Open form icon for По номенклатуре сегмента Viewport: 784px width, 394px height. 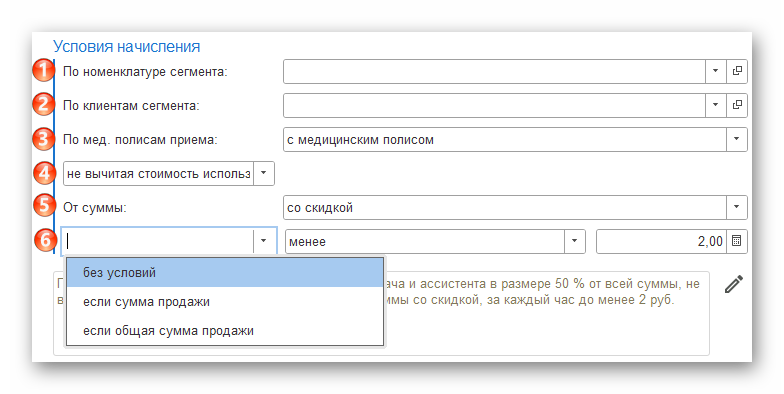coord(737,72)
